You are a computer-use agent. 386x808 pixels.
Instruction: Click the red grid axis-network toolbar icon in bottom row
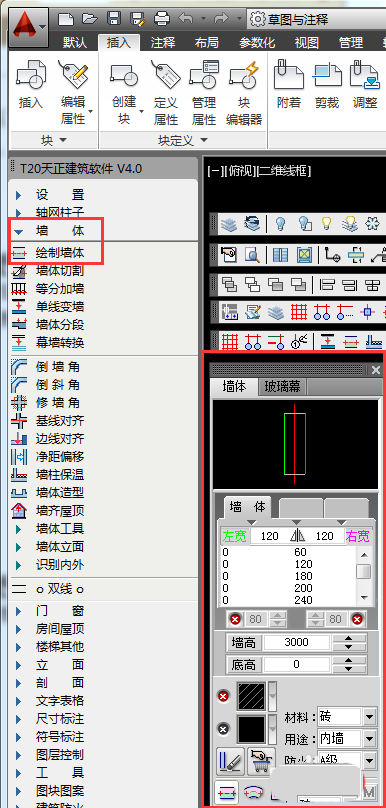point(229,341)
